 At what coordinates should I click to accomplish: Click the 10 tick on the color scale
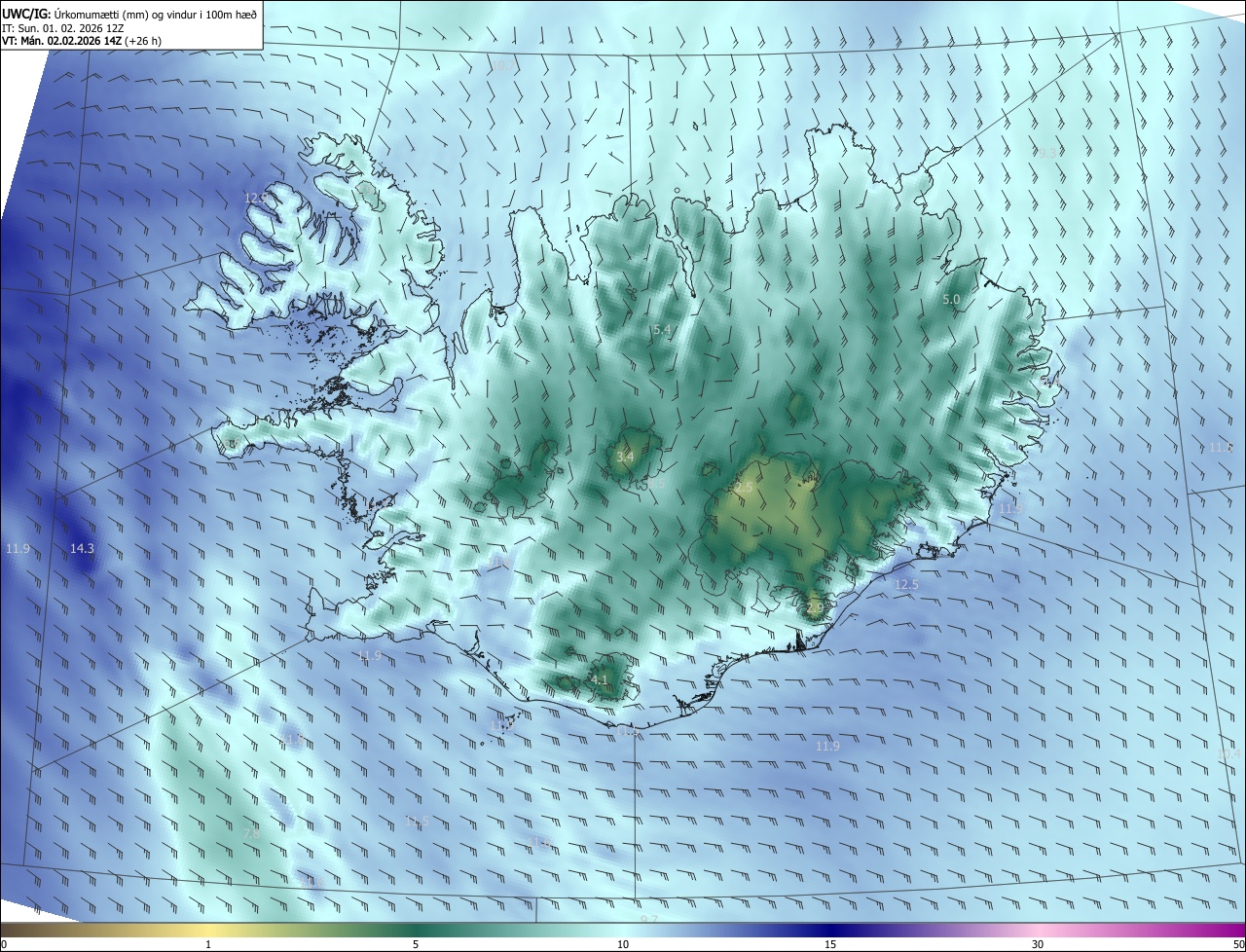click(623, 944)
